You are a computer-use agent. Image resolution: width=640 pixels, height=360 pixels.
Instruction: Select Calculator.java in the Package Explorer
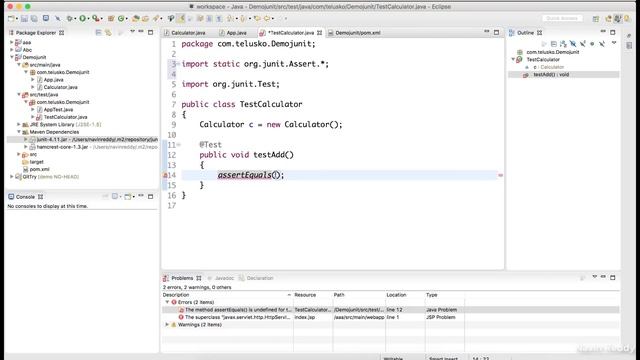[x=60, y=87]
